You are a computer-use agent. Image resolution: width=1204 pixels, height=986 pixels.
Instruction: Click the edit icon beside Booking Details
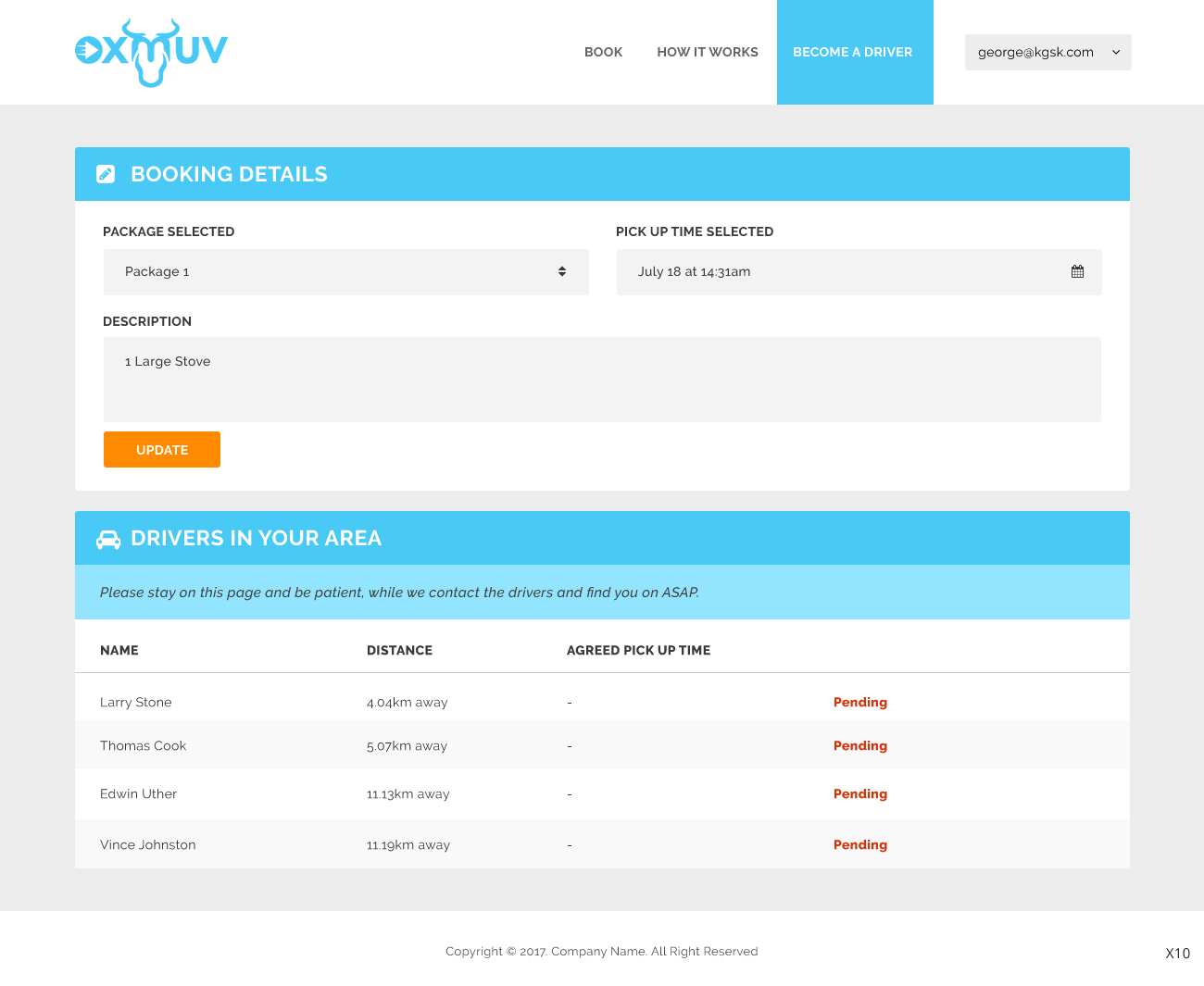click(106, 174)
